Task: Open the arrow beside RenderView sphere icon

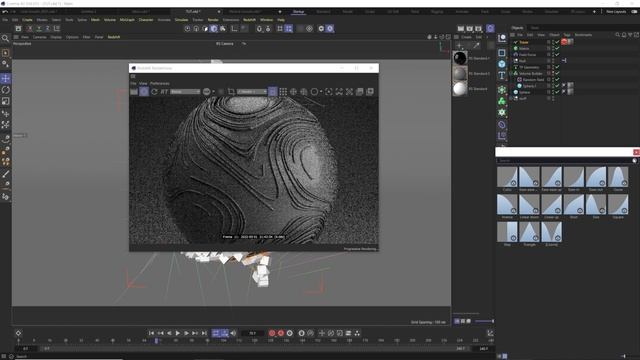Action: 213,92
